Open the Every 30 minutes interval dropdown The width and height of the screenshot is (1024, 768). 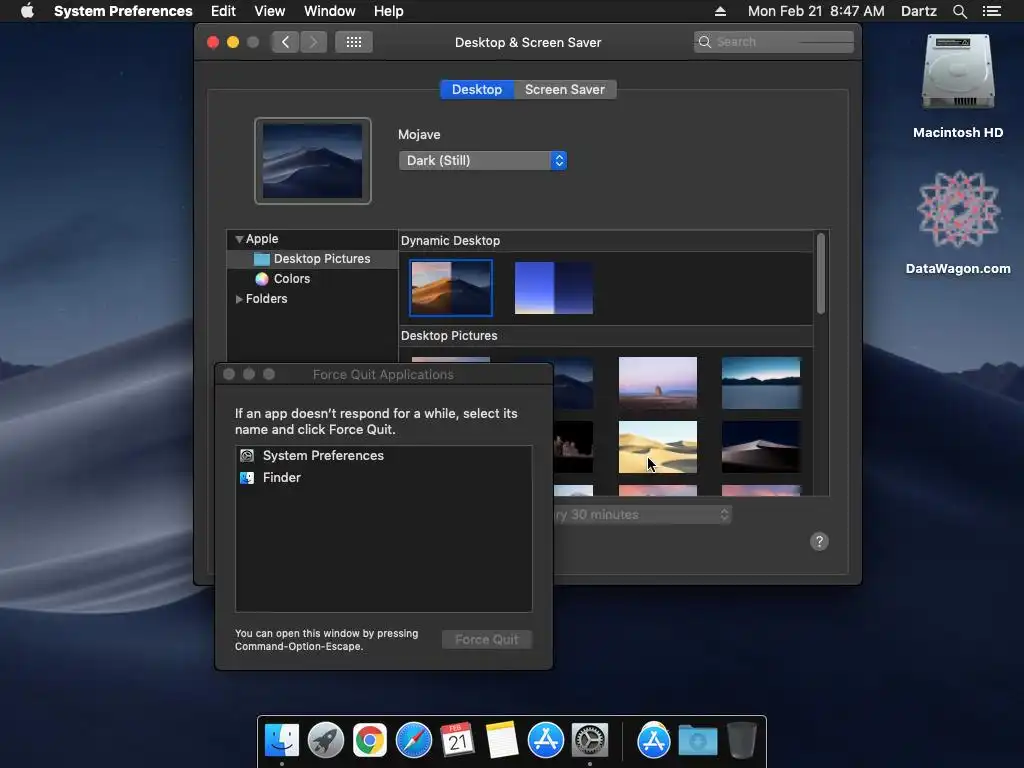click(x=642, y=515)
